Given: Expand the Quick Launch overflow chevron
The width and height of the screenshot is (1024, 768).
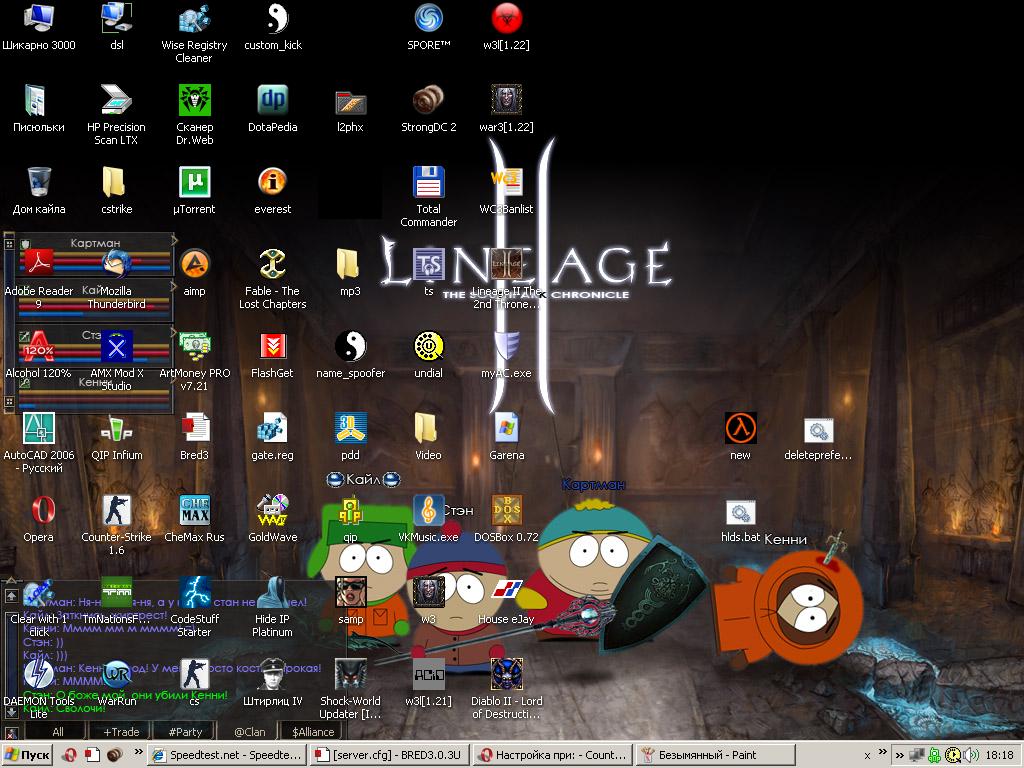Looking at the screenshot, I should [x=138, y=752].
